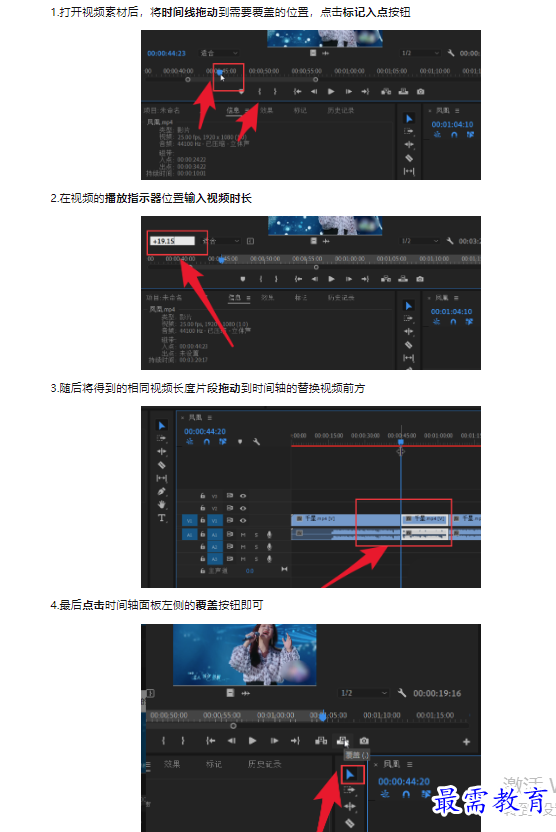Click the Insert button in step 4 screenshot

[321, 740]
